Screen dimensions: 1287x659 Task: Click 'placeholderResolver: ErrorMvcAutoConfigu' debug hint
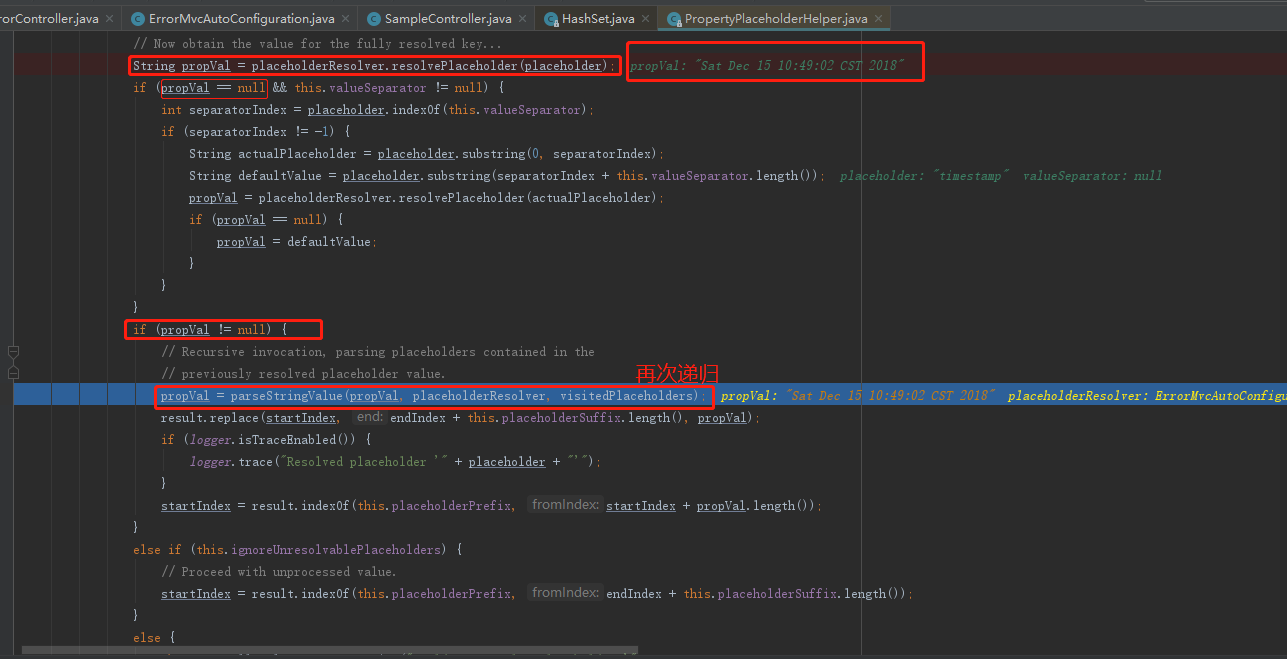click(1147, 396)
